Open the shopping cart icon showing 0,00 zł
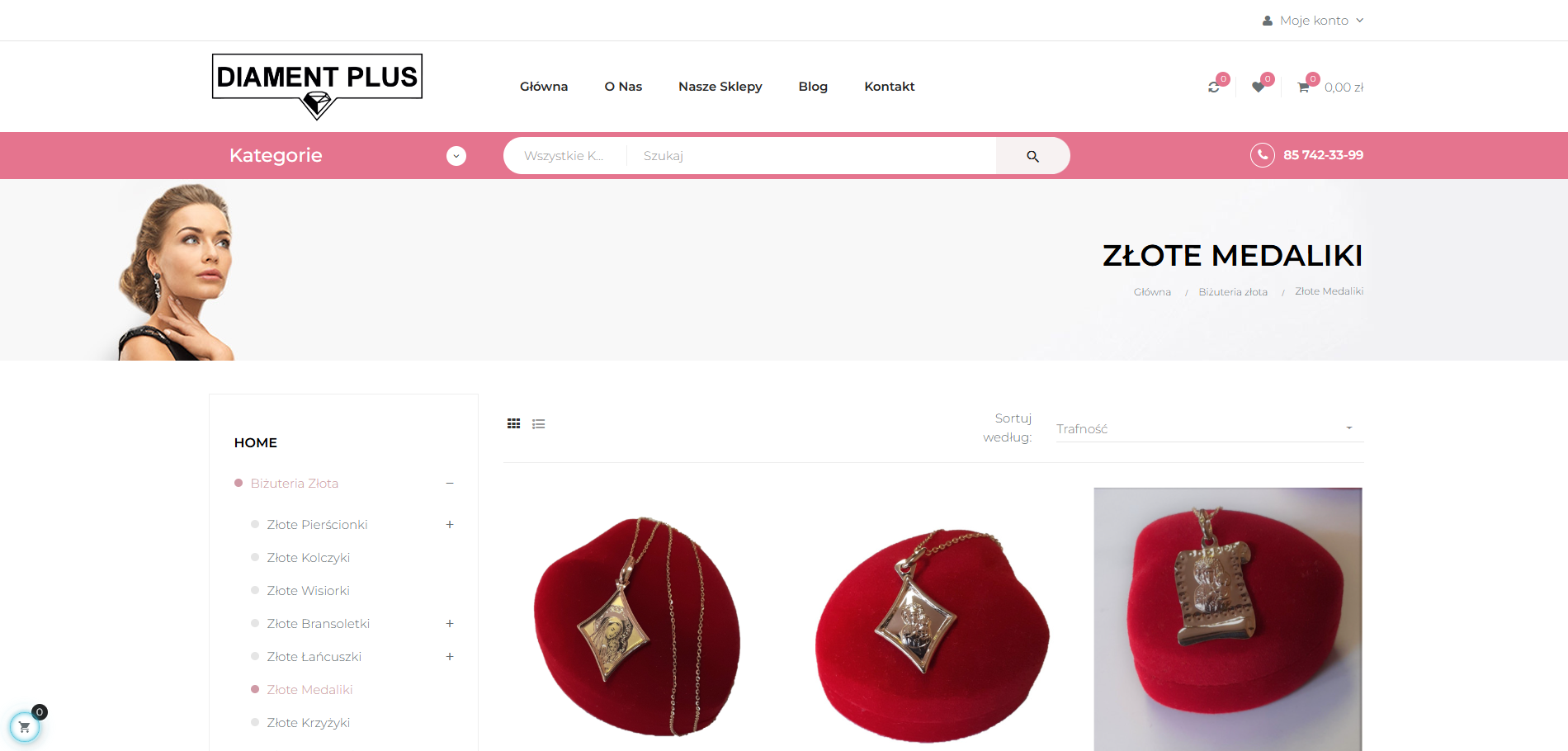 [1304, 87]
